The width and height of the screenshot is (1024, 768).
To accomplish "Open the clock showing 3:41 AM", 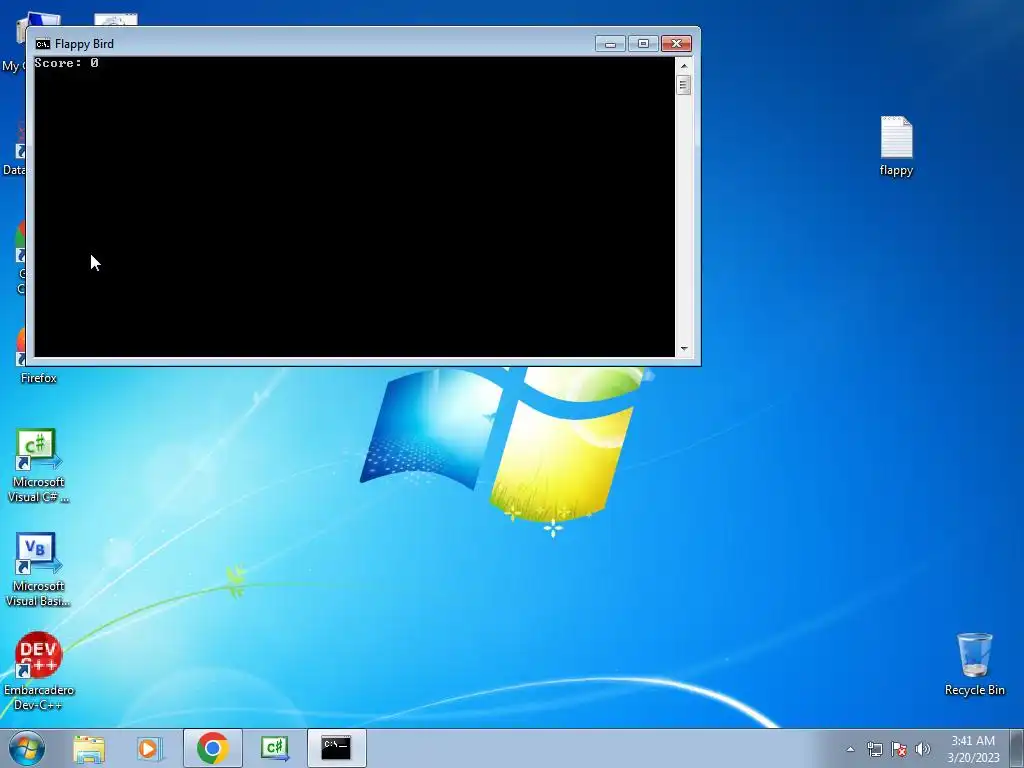I will [973, 749].
